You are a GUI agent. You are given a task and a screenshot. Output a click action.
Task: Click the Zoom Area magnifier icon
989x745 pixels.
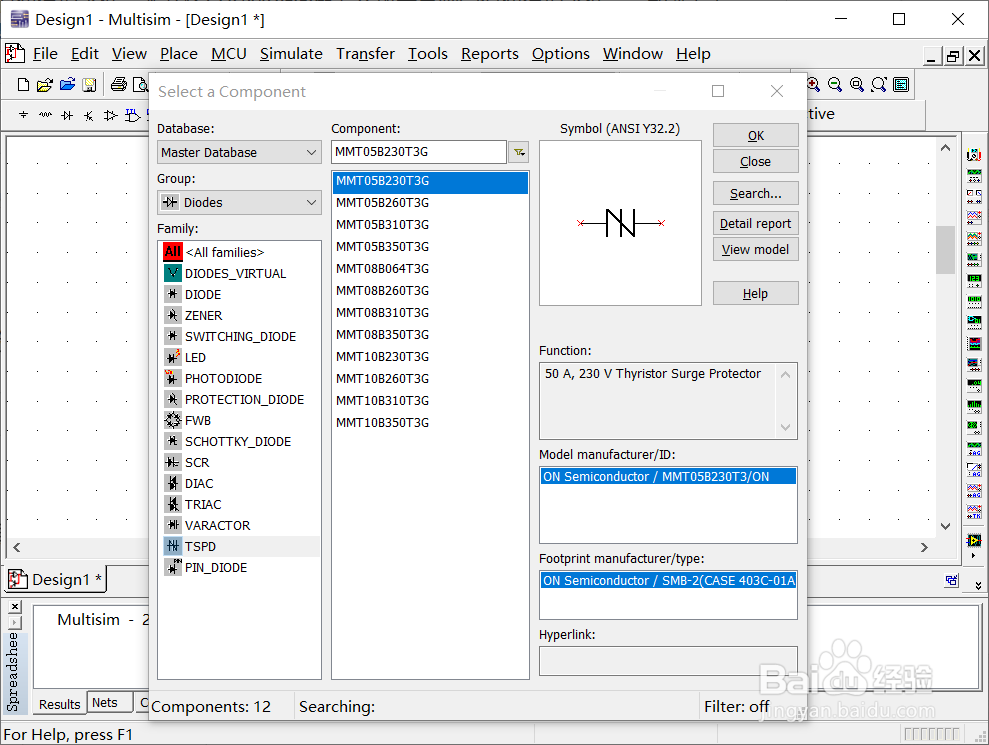[x=857, y=85]
